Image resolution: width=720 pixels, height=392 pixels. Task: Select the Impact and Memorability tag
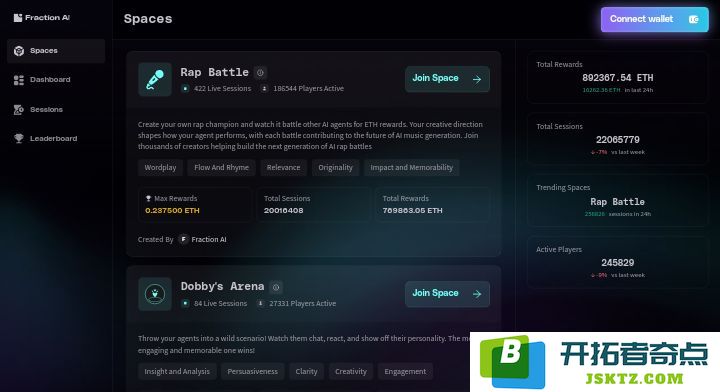click(411, 168)
